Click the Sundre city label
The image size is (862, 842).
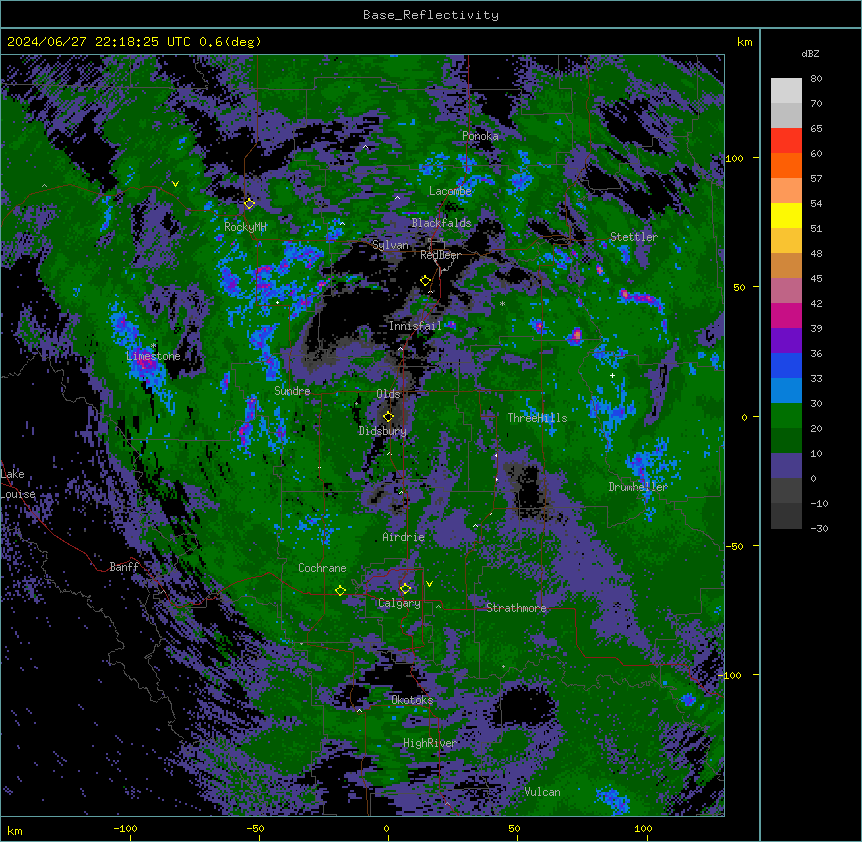pos(292,391)
